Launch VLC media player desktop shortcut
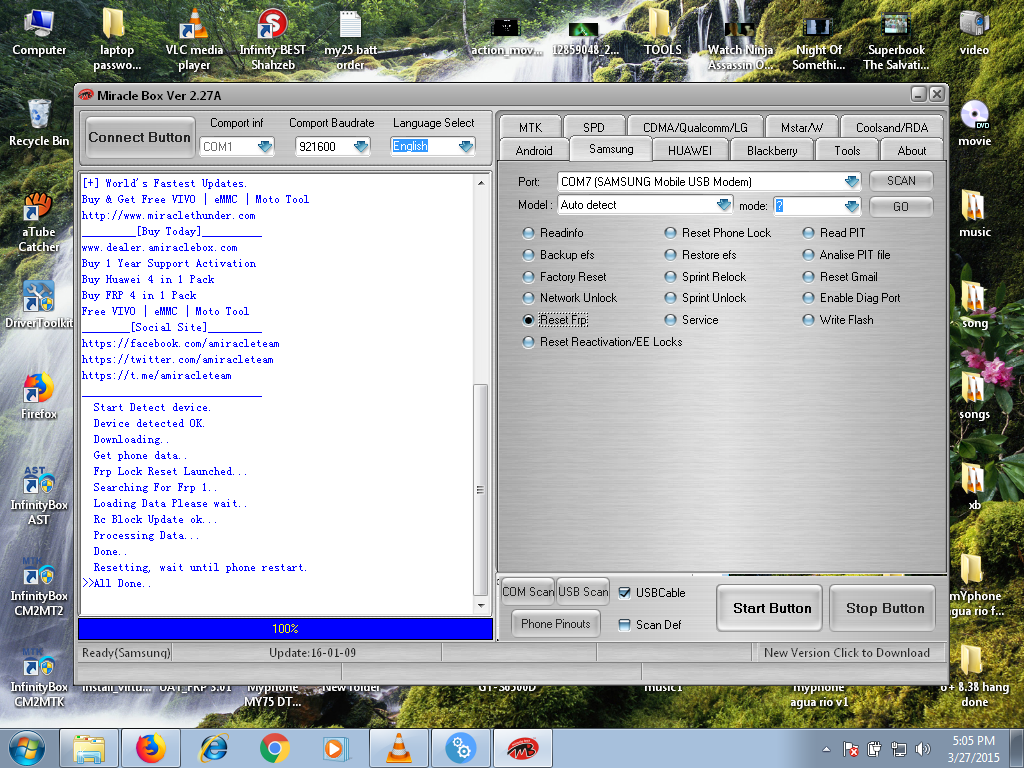This screenshot has width=1024, height=768. pos(194,39)
